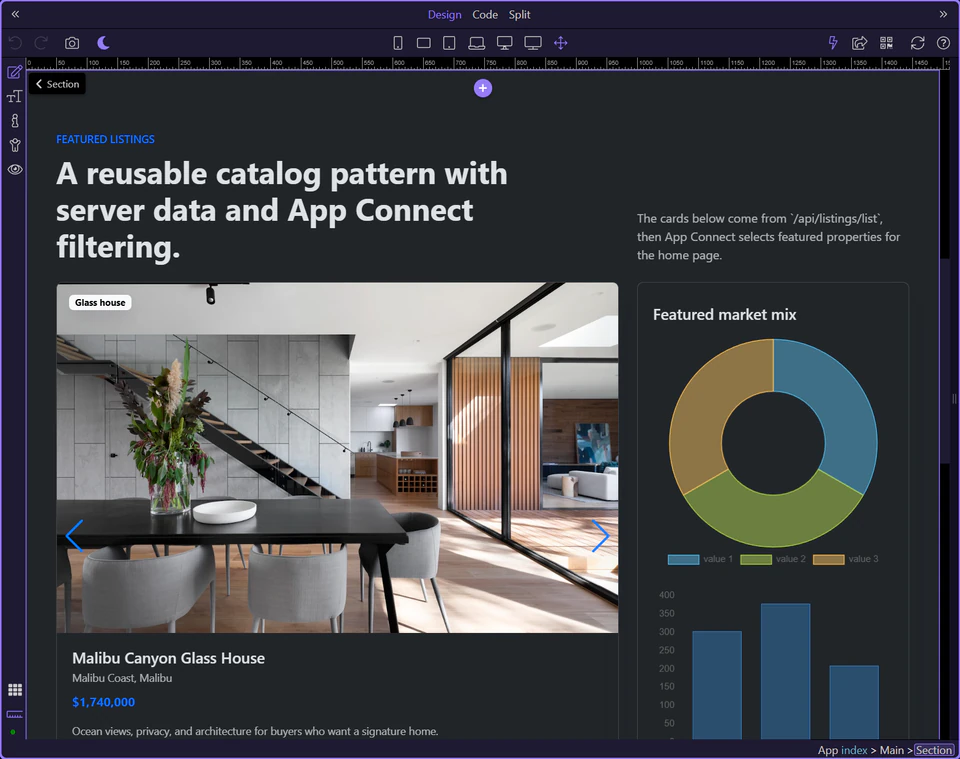Click the shirt styling icon in sidebar
Screen dimensions: 960x759
pos(15,145)
